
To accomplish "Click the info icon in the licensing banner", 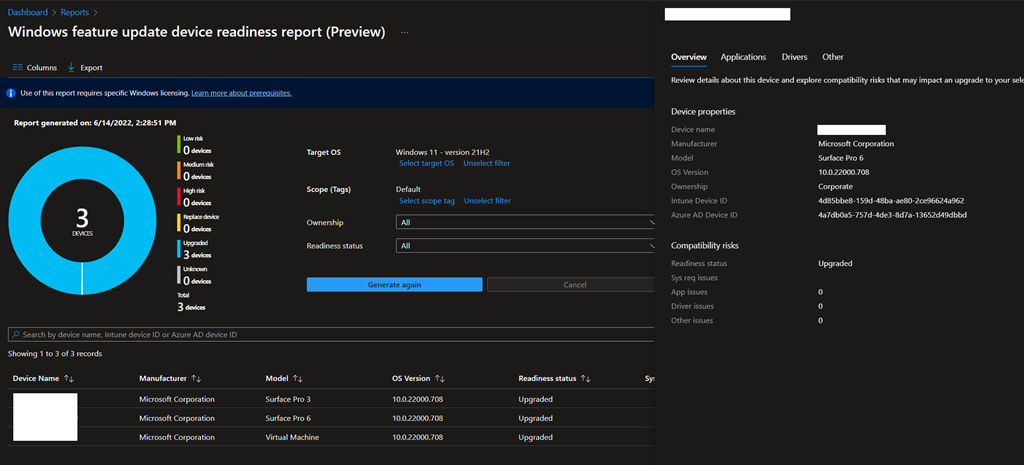I will tap(11, 93).
